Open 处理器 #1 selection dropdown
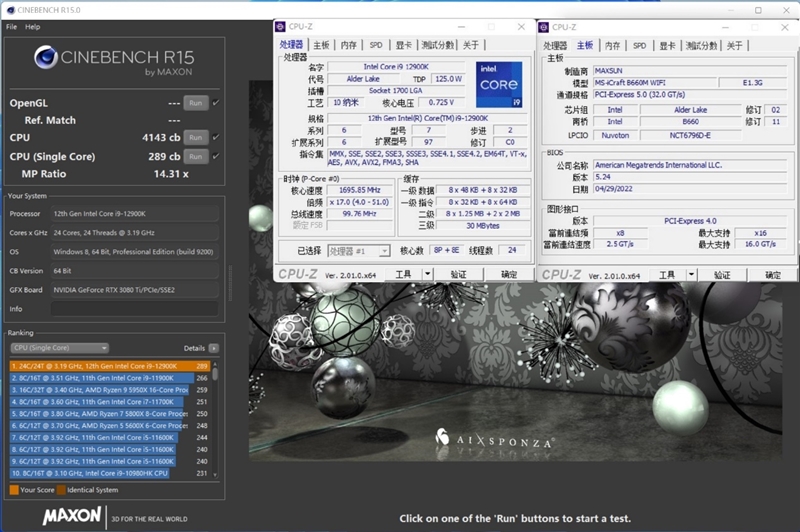Image resolution: width=800 pixels, height=532 pixels. 359,251
